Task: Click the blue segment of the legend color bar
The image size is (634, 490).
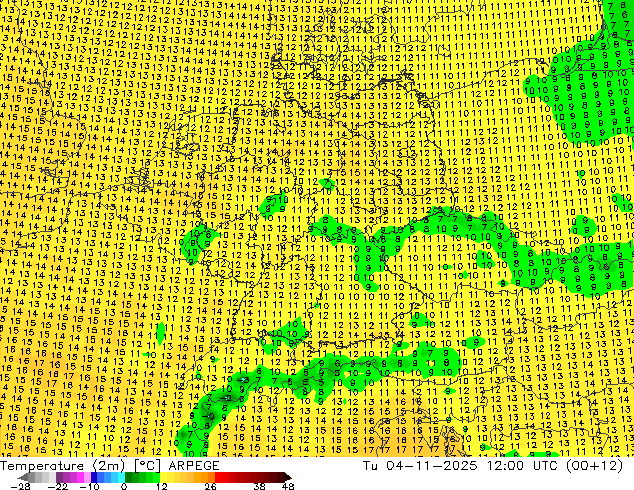Action: (108, 477)
